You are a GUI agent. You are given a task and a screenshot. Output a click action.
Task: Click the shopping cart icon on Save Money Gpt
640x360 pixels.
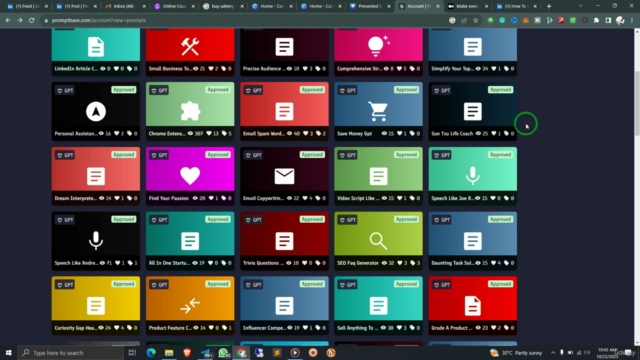point(378,111)
